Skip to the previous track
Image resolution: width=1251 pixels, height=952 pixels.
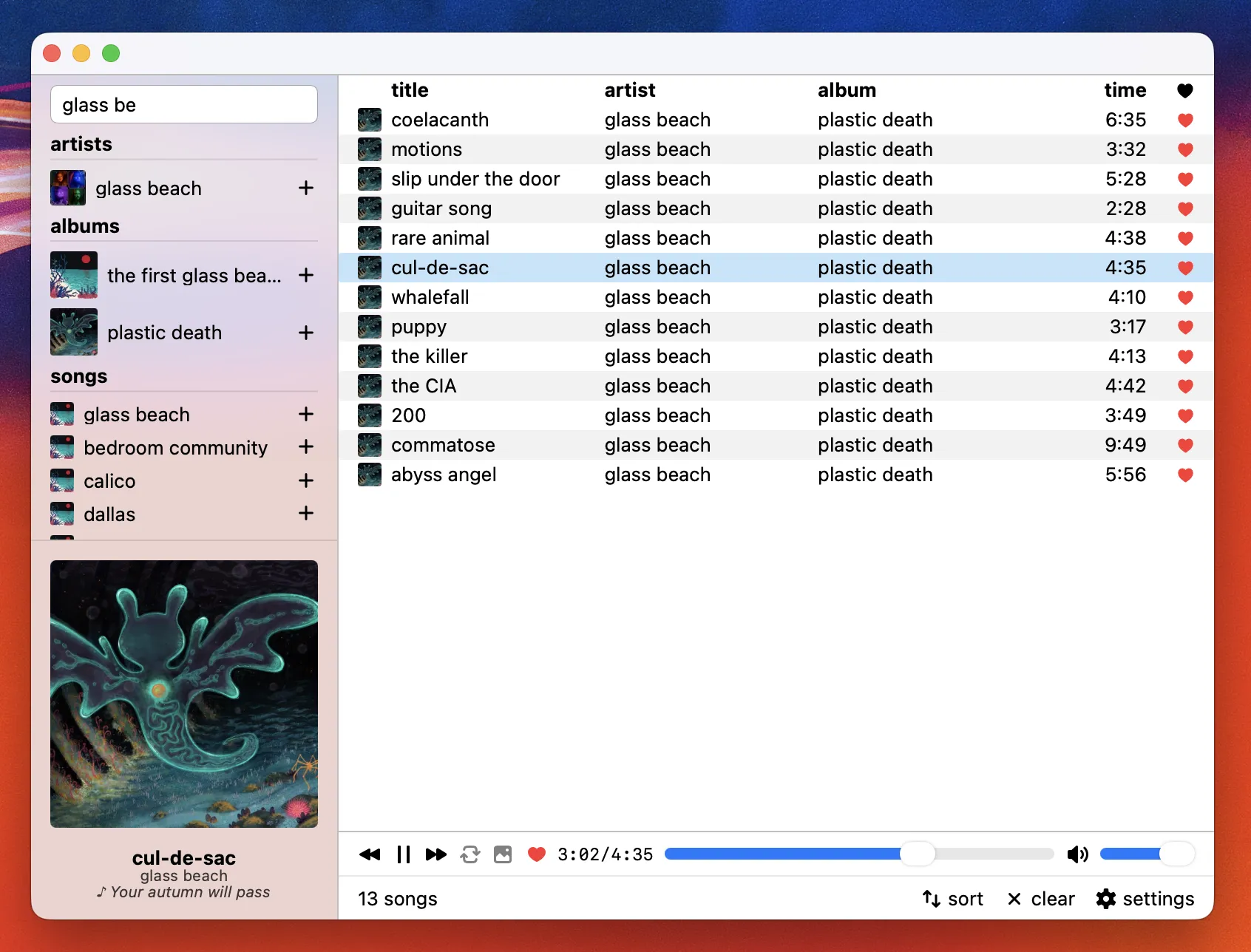coord(370,854)
